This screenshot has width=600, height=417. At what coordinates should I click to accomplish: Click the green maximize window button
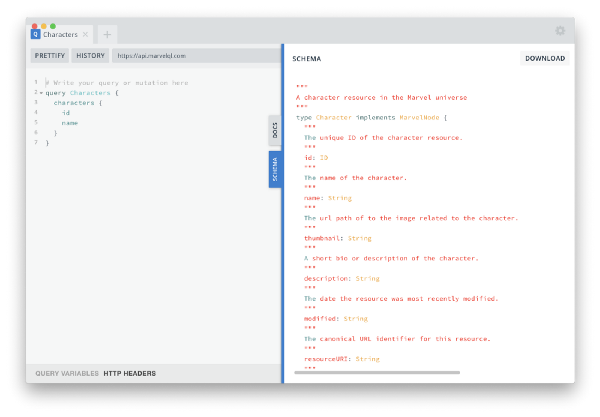point(53,26)
